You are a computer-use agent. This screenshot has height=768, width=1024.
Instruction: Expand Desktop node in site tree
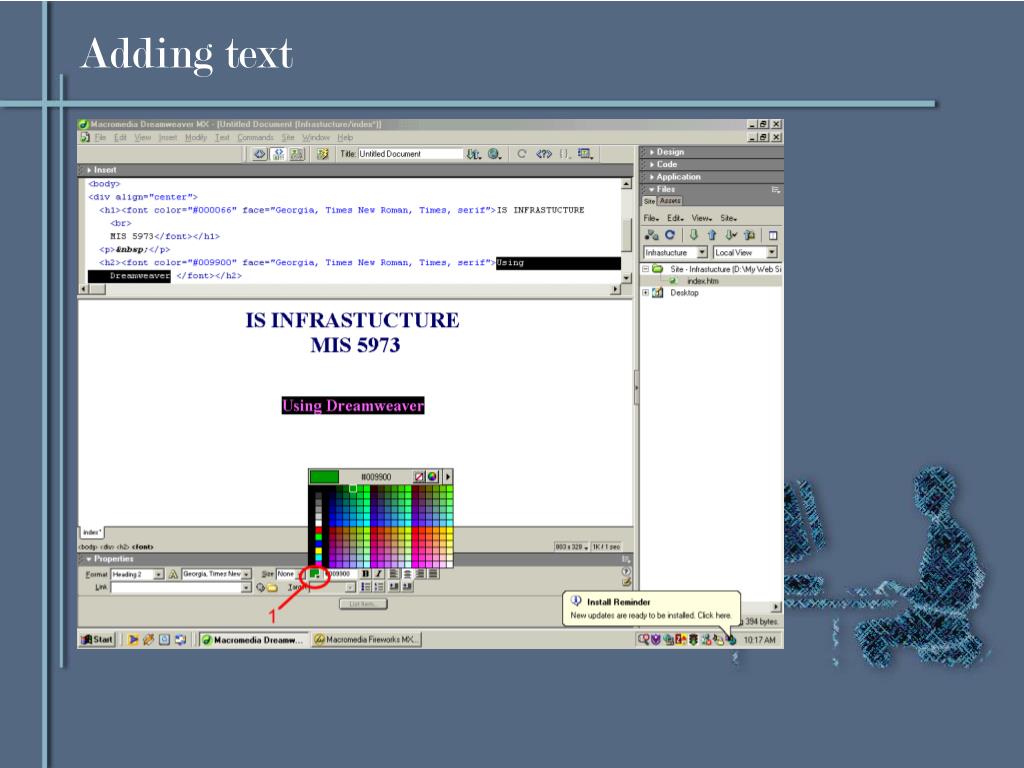pos(646,293)
